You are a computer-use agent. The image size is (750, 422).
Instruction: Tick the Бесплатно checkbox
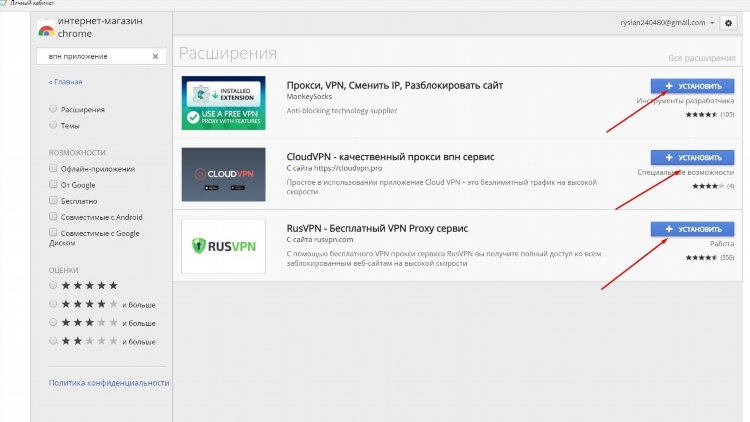coord(53,200)
